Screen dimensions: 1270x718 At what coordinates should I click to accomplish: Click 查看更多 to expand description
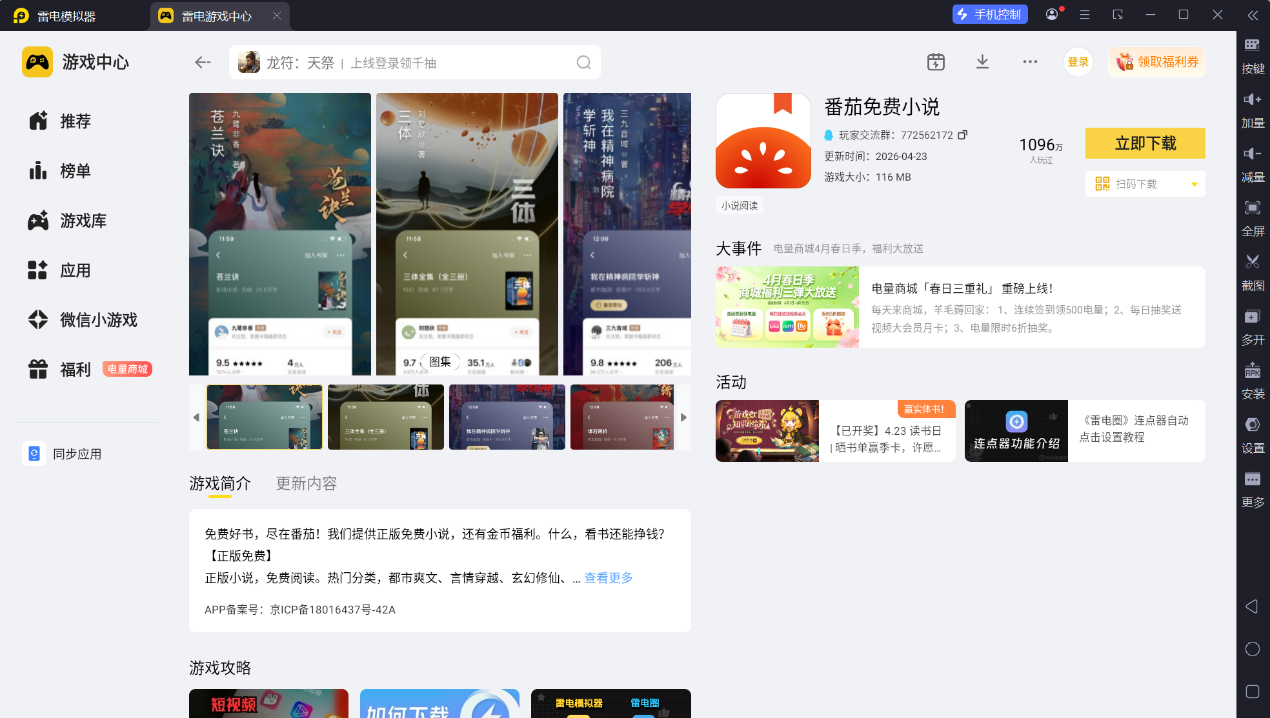[609, 578]
